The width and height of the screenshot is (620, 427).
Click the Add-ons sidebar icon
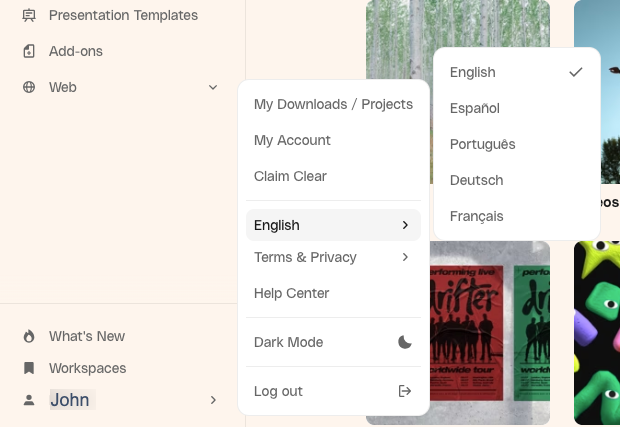click(x=29, y=51)
